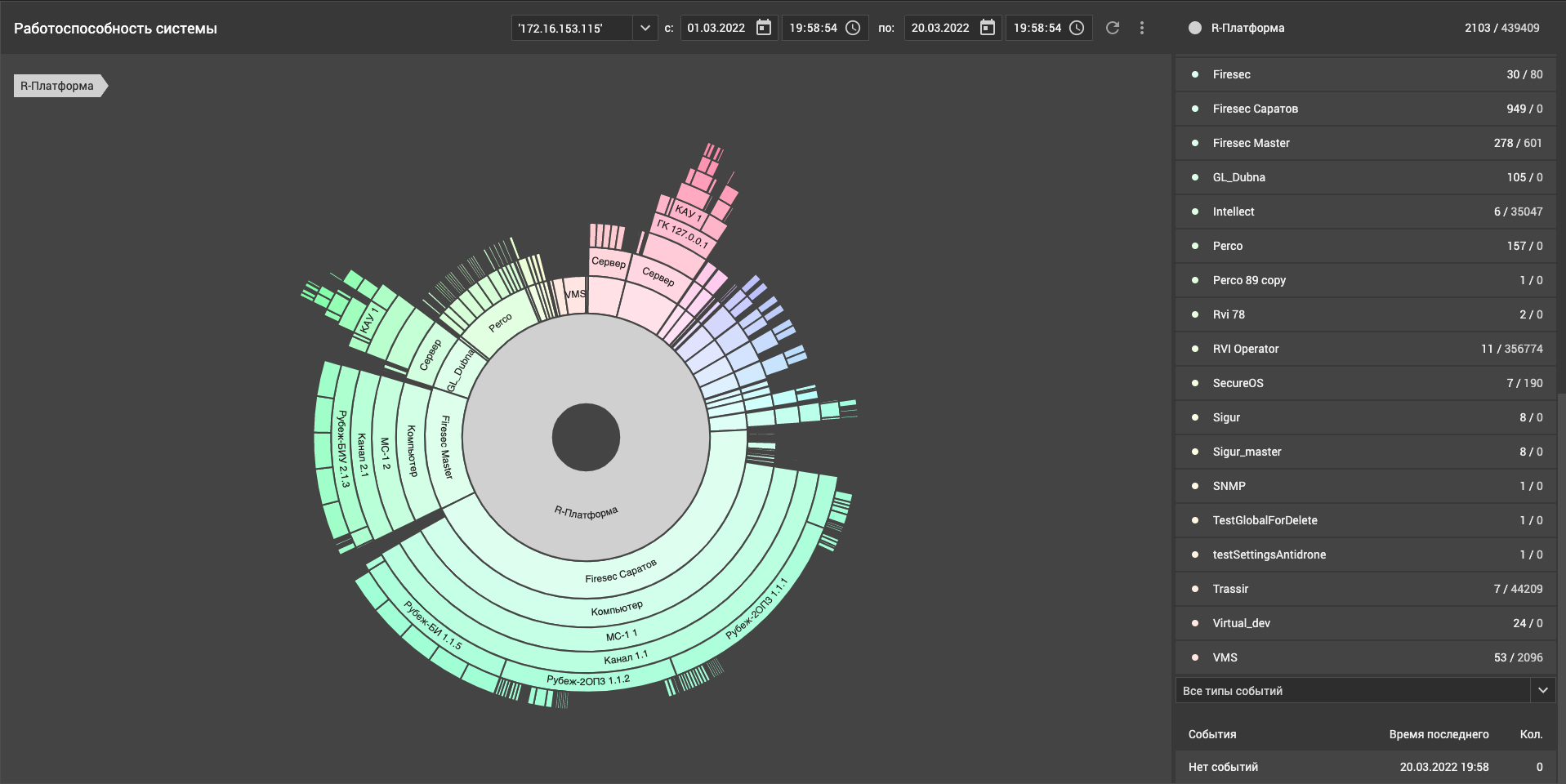
Task: Click the Рубеж-2ОП3 1.1.2 segment
Action: click(x=588, y=679)
